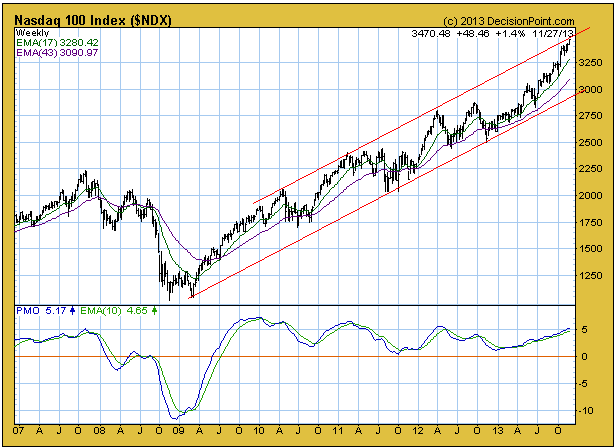Click the last price value 3470.48

(x=430, y=33)
